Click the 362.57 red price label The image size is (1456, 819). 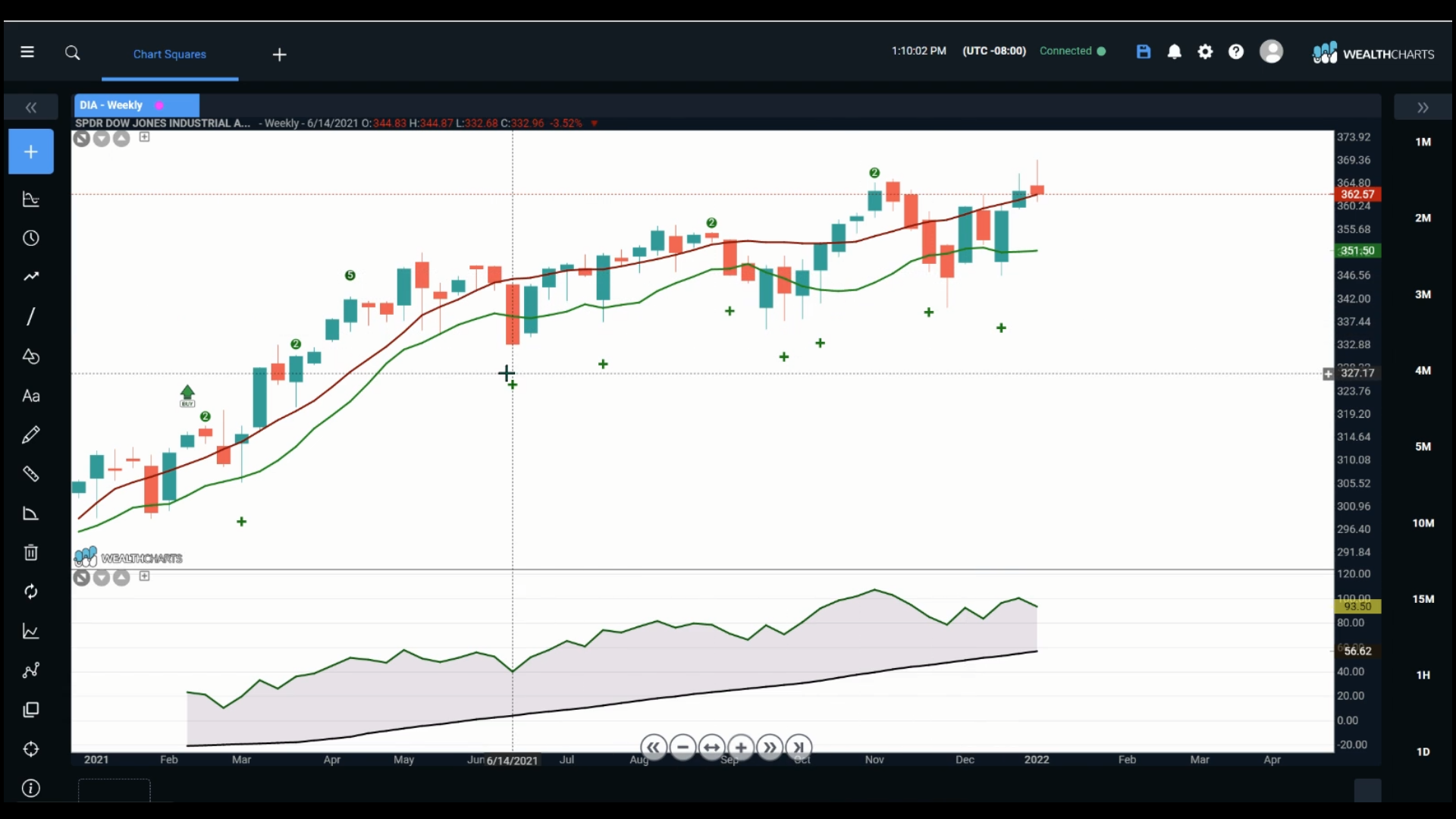pos(1357,194)
